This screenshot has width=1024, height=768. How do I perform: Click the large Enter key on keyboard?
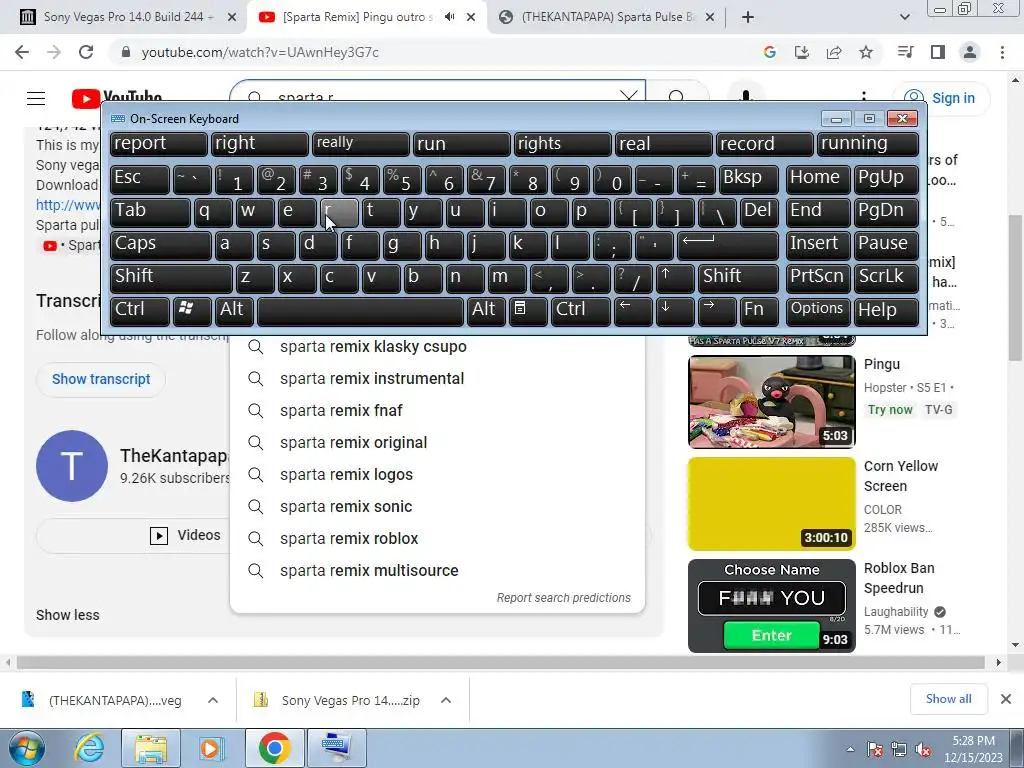727,245
